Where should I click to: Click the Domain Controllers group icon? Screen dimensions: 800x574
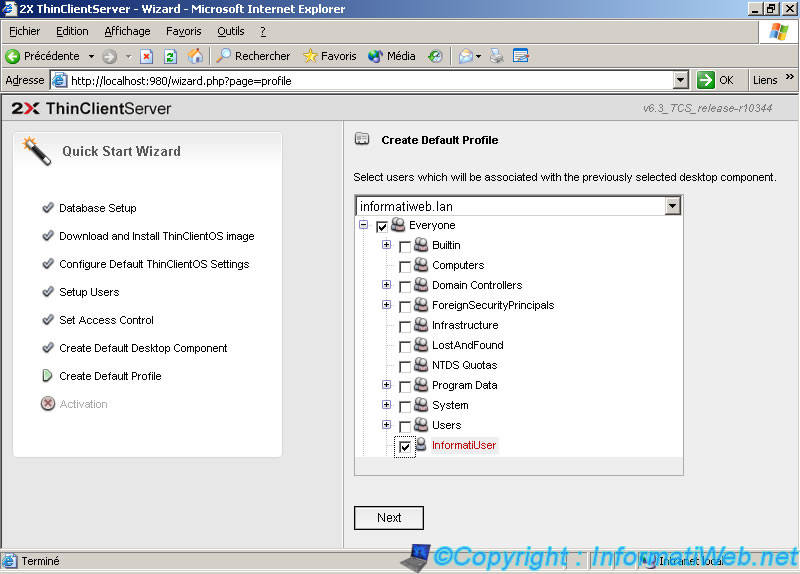[x=421, y=285]
